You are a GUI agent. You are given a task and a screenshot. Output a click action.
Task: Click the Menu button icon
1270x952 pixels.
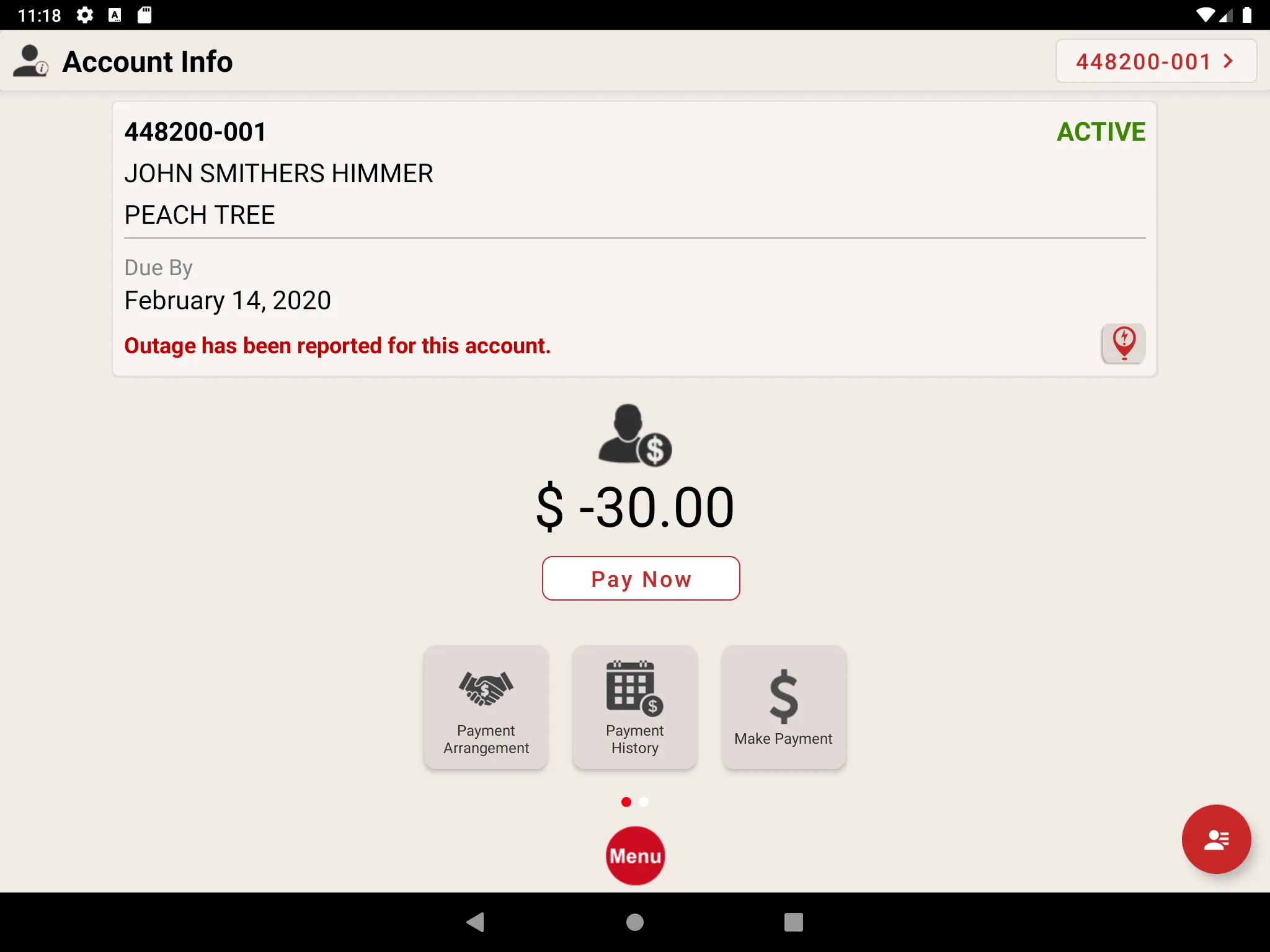635,855
